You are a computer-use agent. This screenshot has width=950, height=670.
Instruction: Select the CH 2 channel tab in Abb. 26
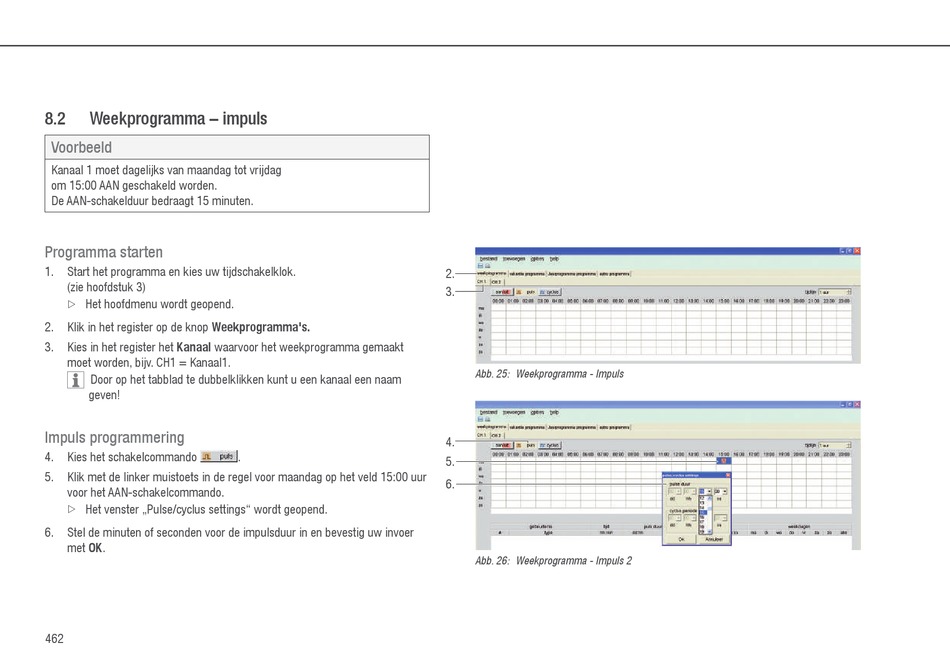click(496, 435)
